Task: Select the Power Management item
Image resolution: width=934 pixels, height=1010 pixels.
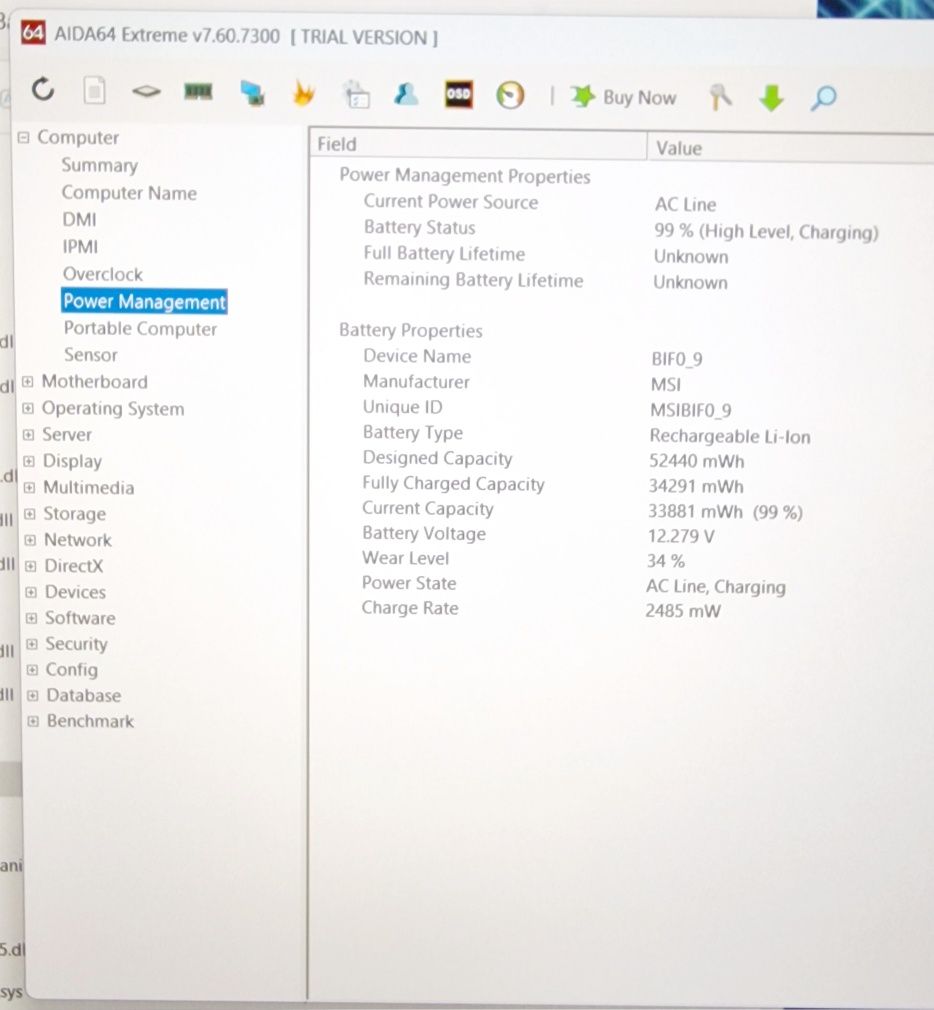Action: pos(144,301)
